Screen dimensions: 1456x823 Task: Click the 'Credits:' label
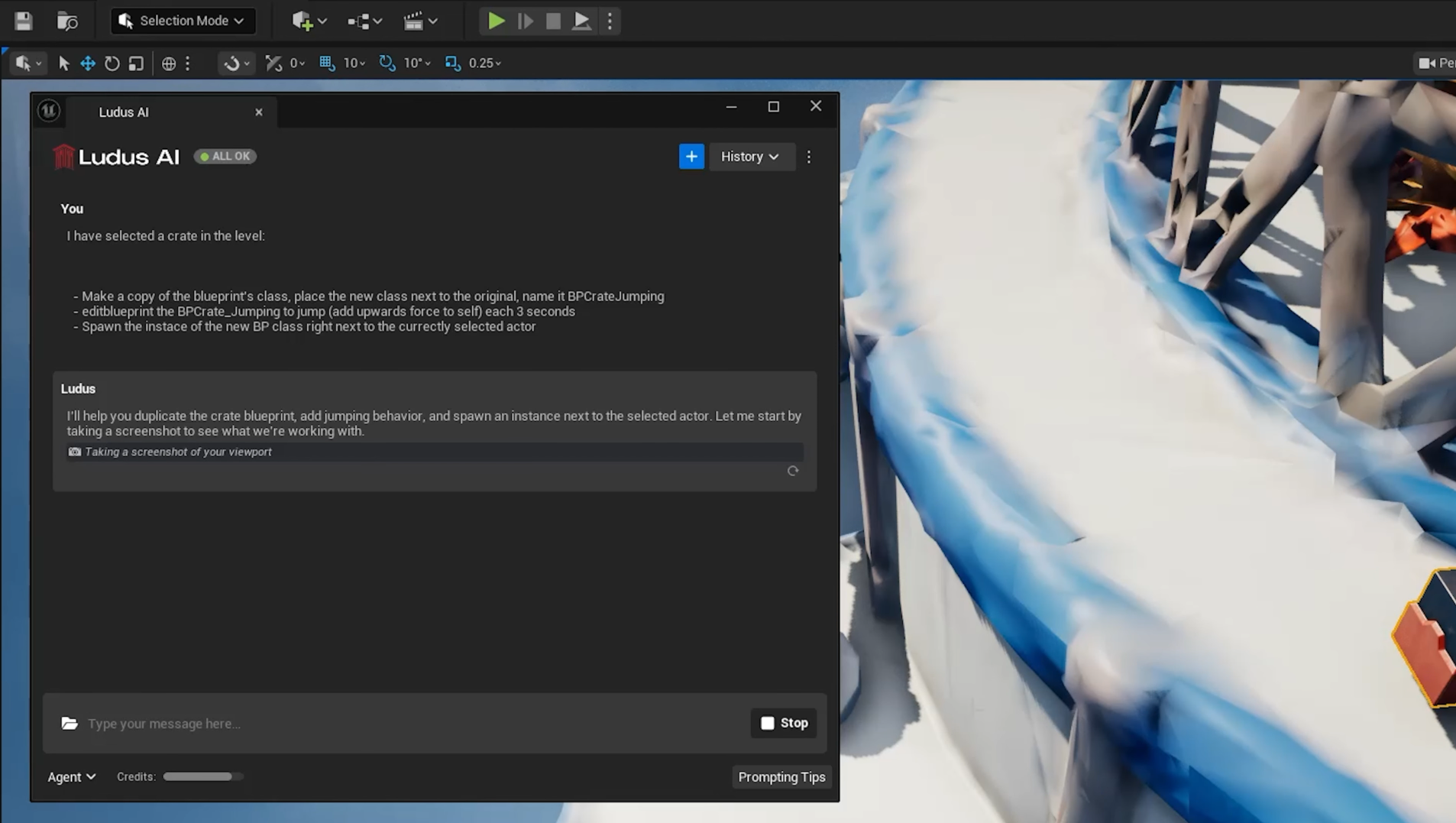[136, 776]
